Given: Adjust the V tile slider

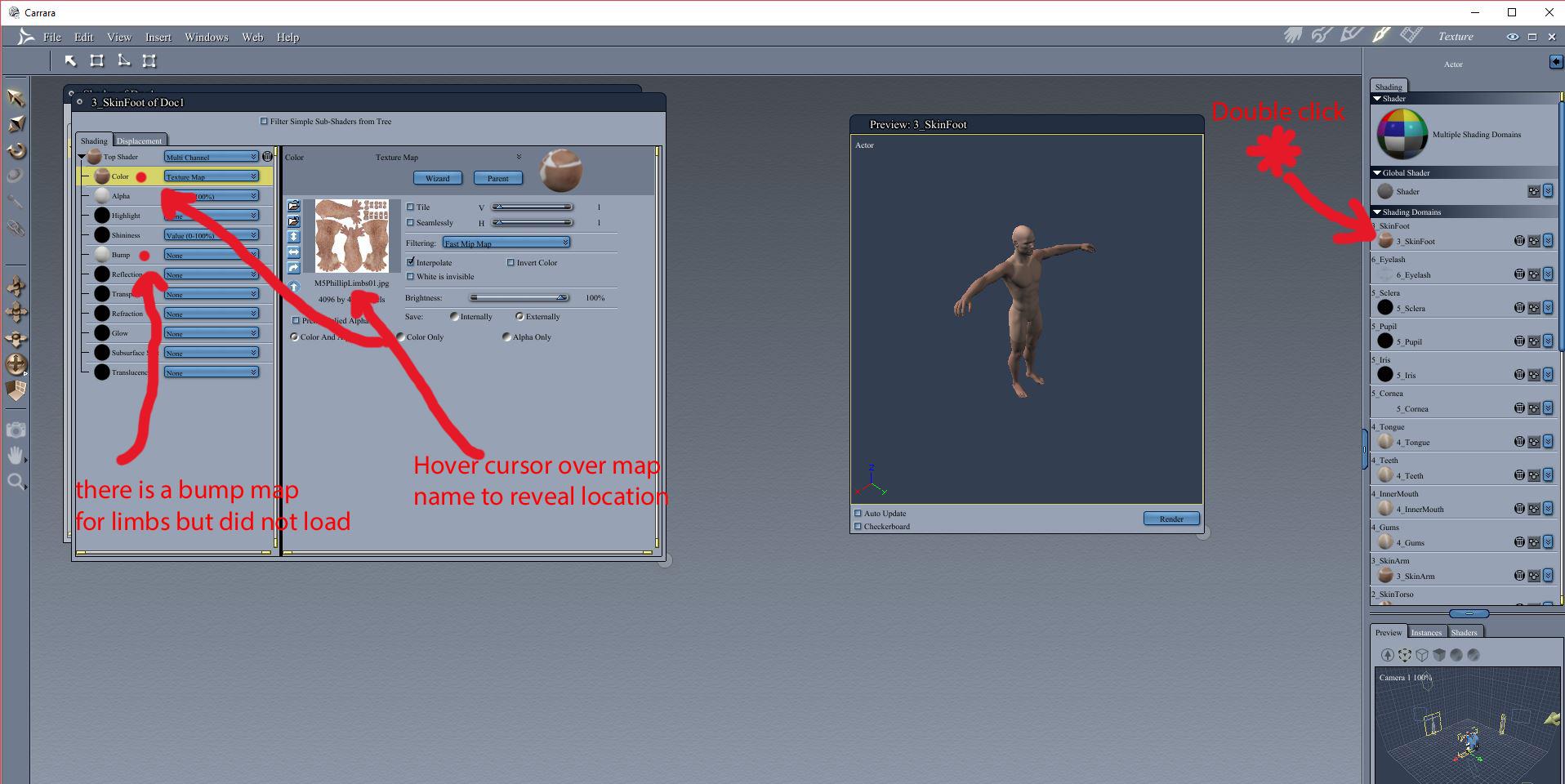Looking at the screenshot, I should pyautogui.click(x=533, y=207).
